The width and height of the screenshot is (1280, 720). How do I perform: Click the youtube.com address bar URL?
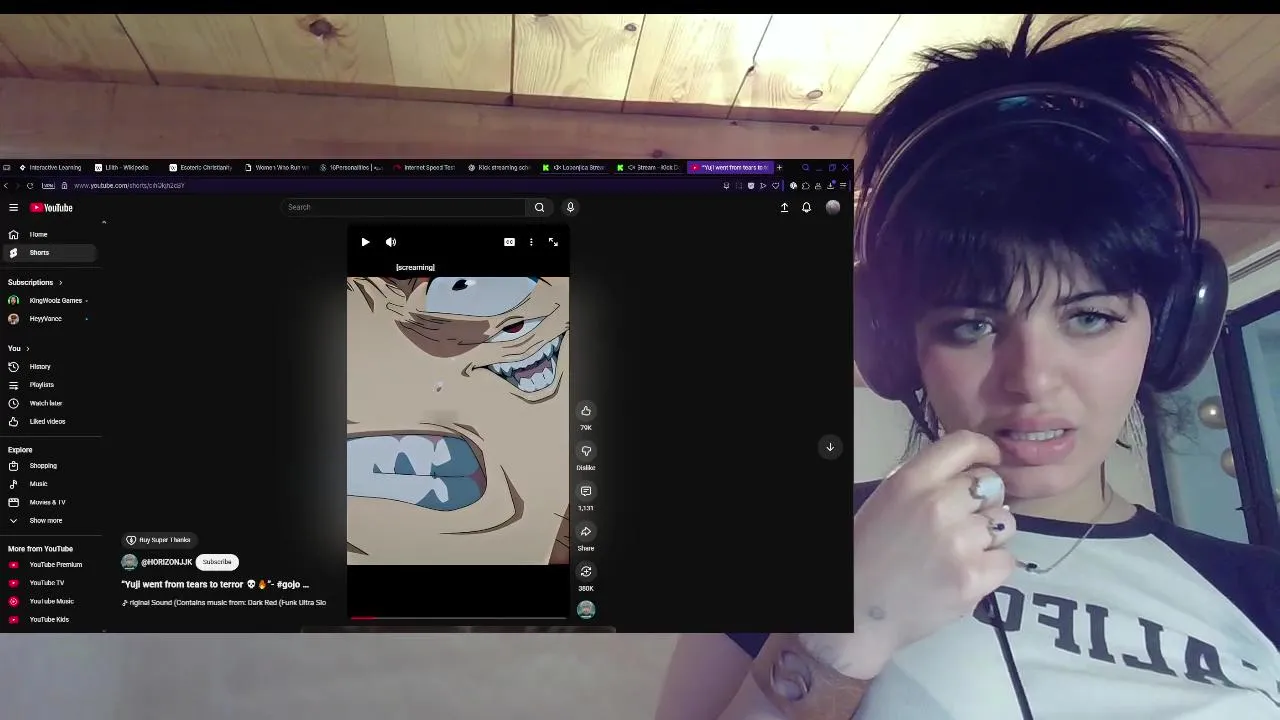click(x=129, y=185)
